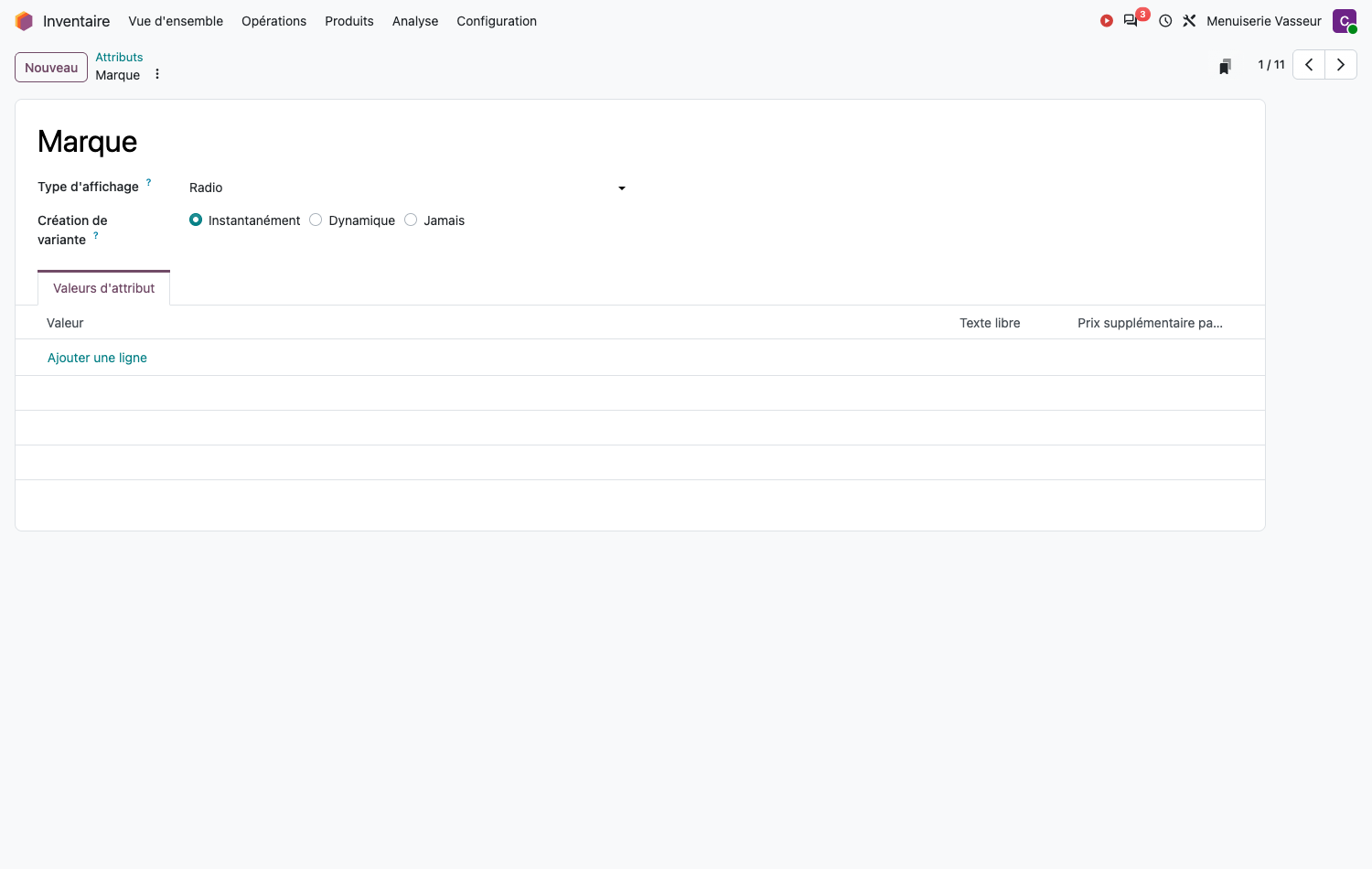Select the Jamais radio option
The image size is (1372, 869).
tap(411, 220)
